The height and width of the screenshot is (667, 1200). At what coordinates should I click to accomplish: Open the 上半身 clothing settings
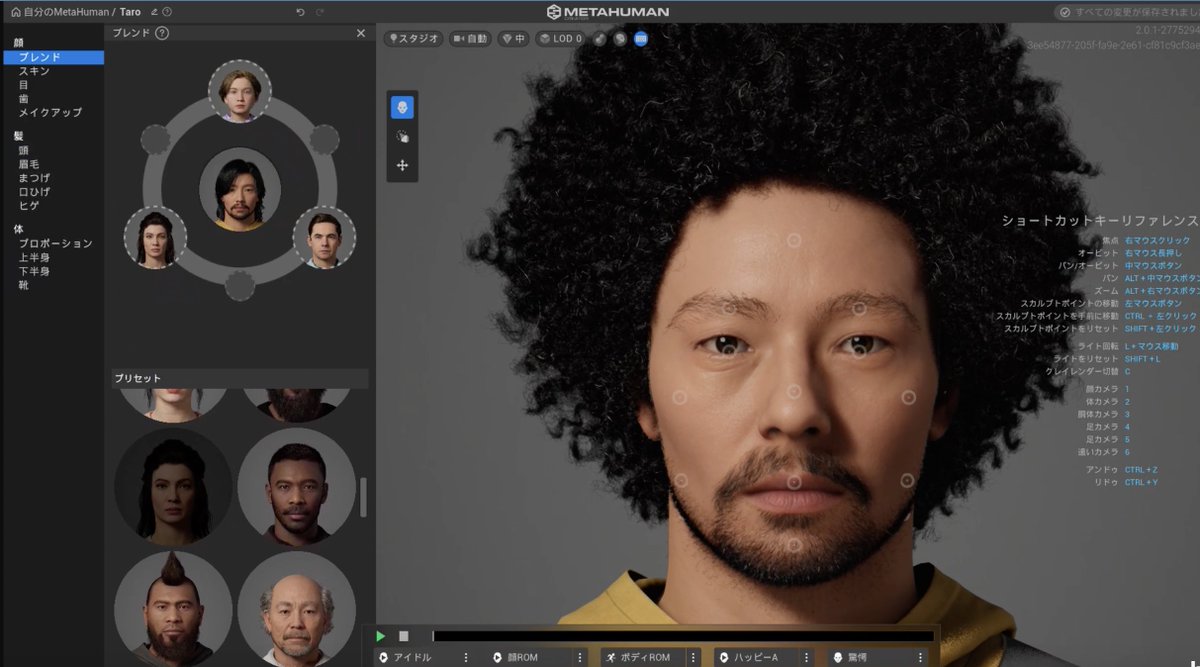point(34,257)
